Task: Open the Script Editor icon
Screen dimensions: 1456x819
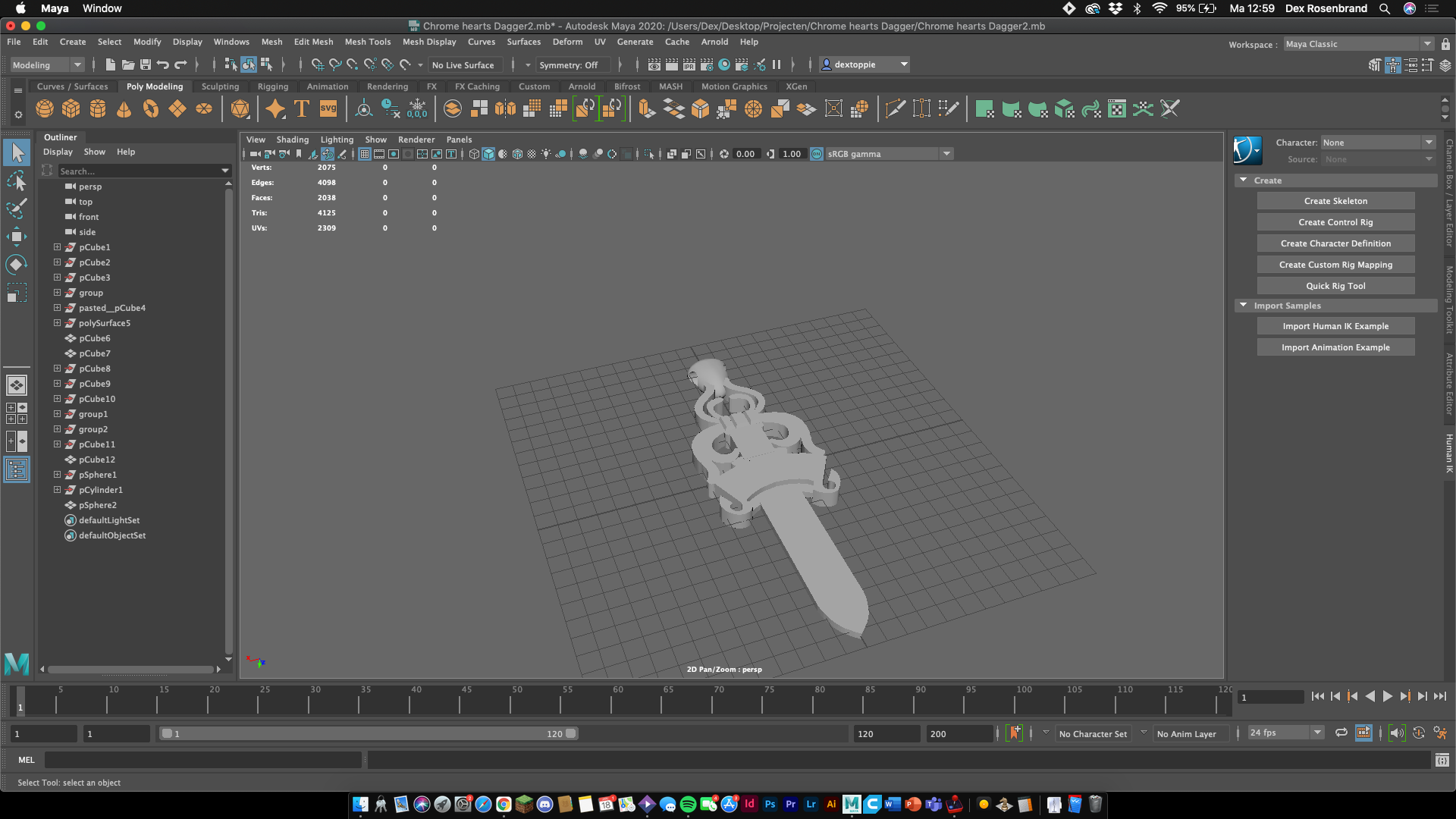Action: [x=1442, y=760]
